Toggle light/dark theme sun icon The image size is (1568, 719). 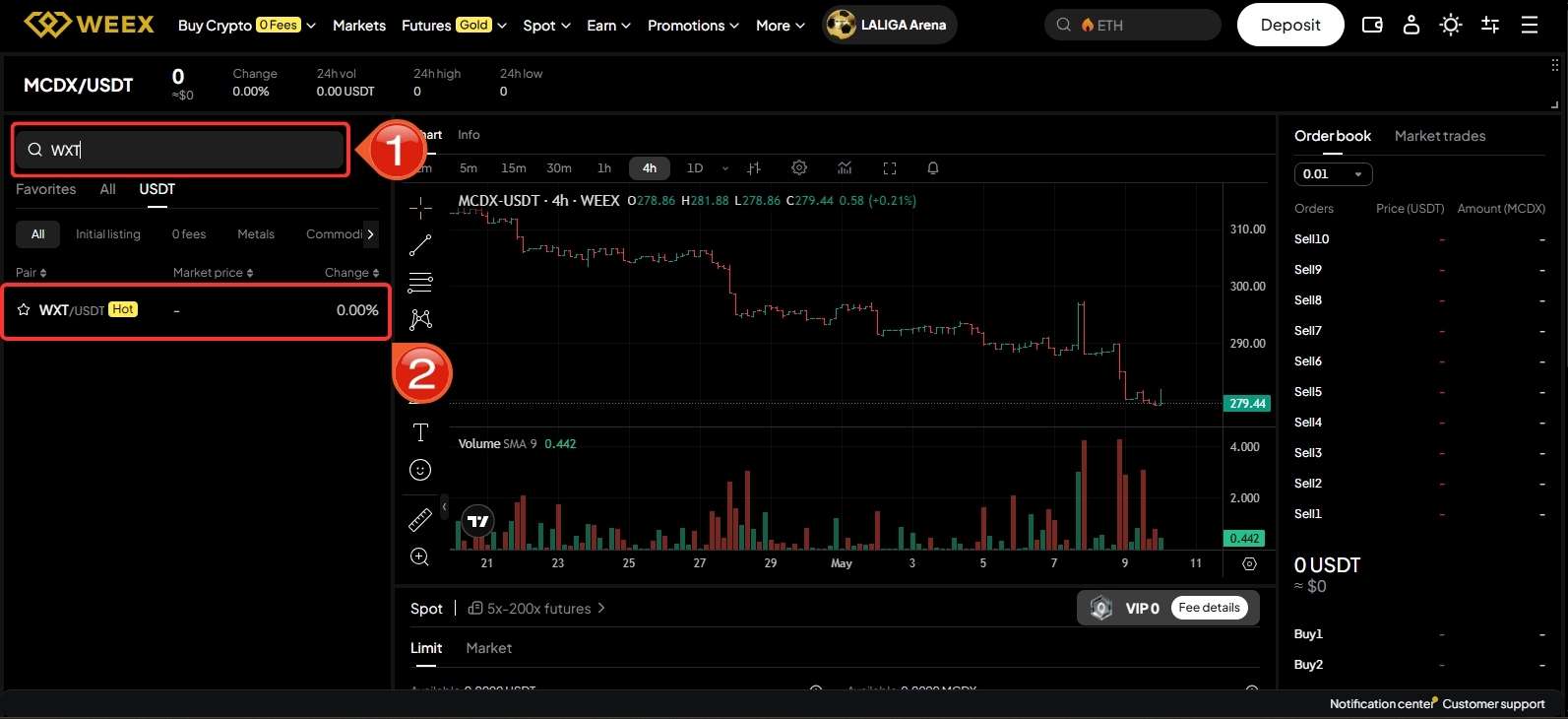point(1450,25)
